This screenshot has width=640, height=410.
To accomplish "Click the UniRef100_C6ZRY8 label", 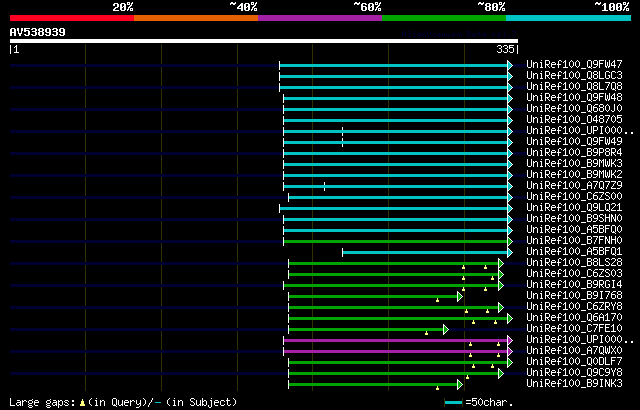I will pyautogui.click(x=574, y=307).
